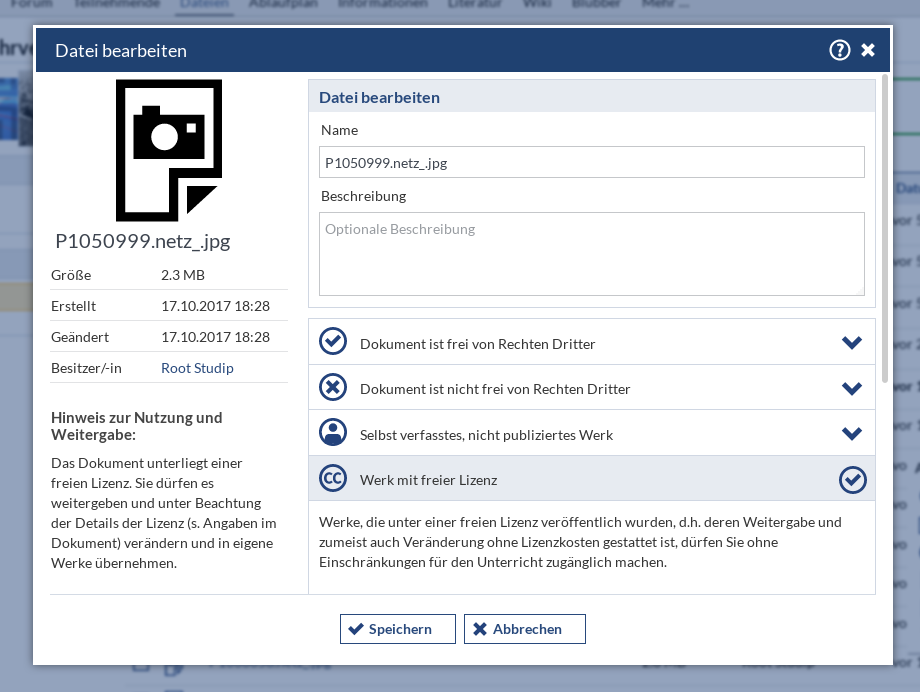Focus the Name input field
This screenshot has width=920, height=692.
(592, 162)
